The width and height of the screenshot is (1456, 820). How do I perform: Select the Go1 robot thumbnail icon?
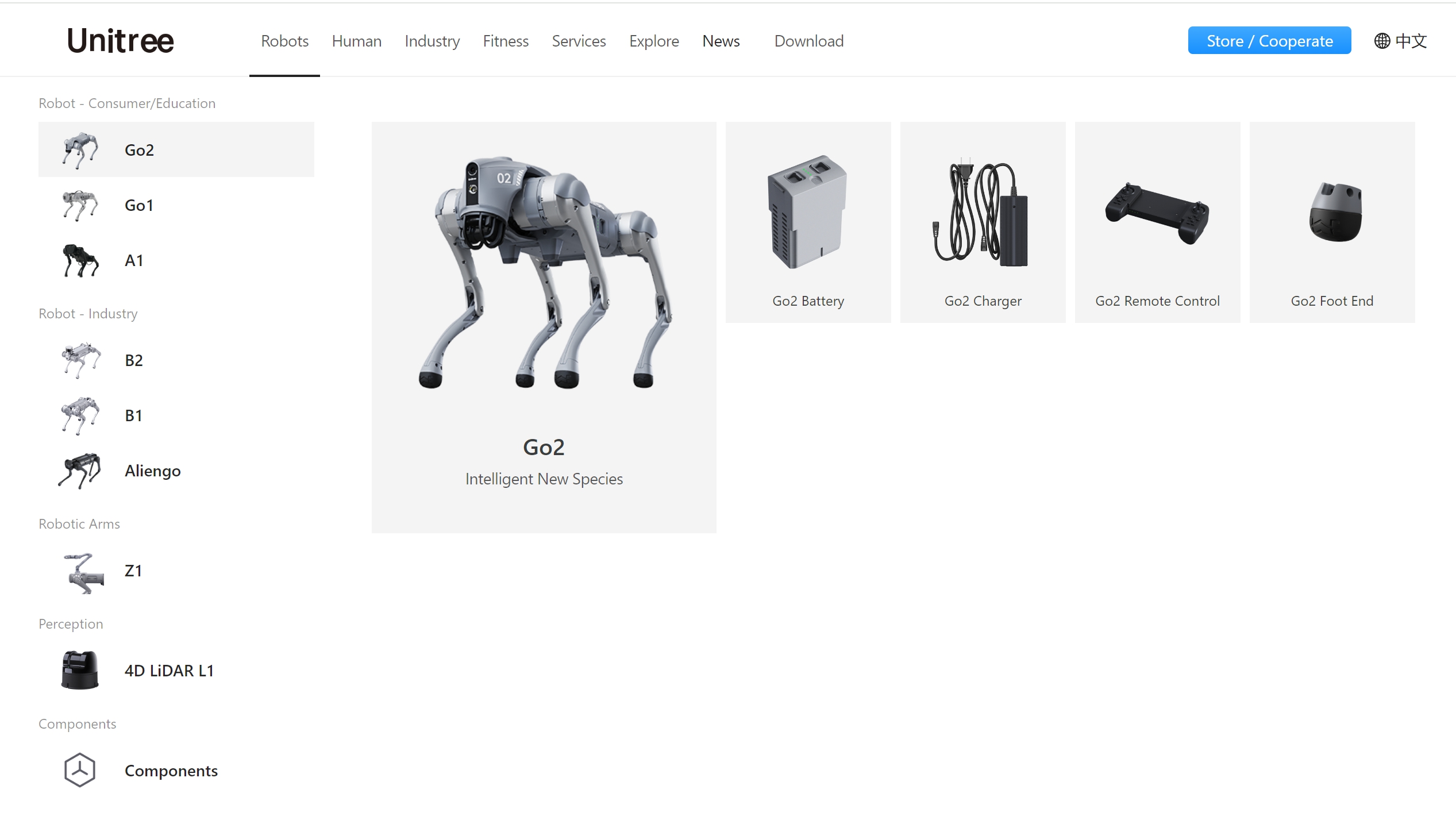click(80, 205)
